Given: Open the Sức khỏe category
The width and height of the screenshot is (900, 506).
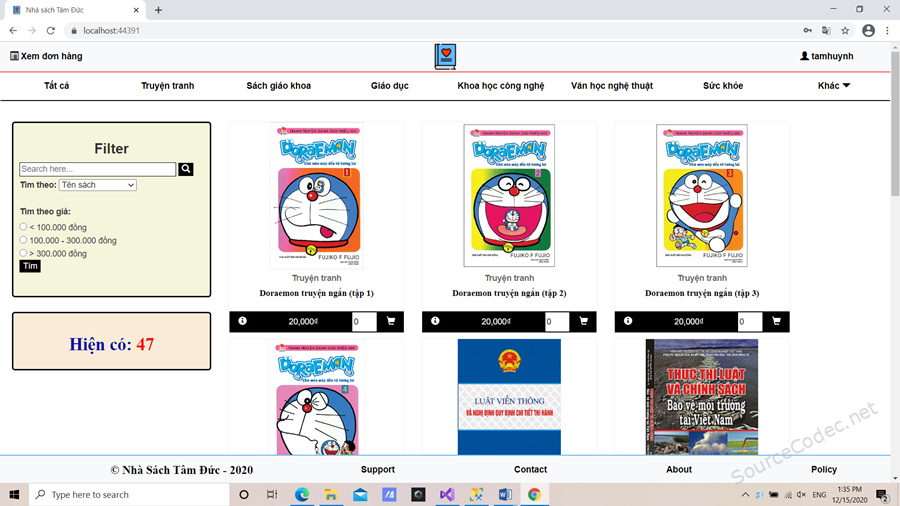Looking at the screenshot, I should coord(723,85).
